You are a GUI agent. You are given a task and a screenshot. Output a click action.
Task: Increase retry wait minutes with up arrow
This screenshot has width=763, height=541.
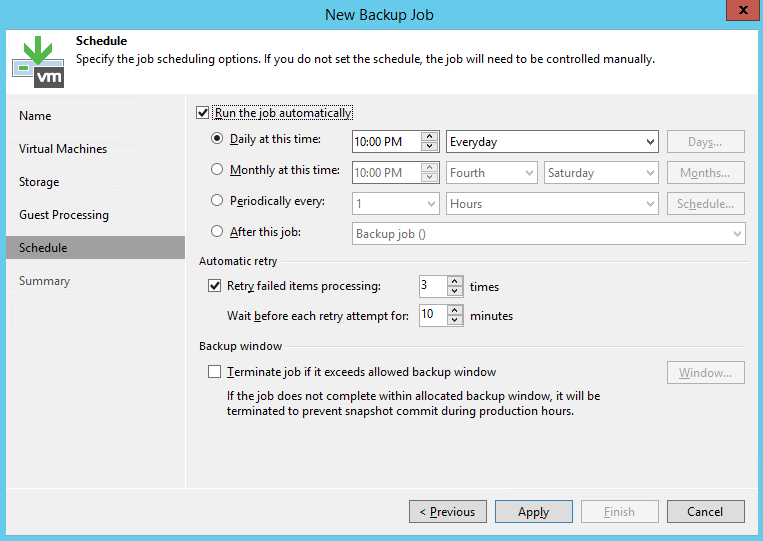pos(455,310)
